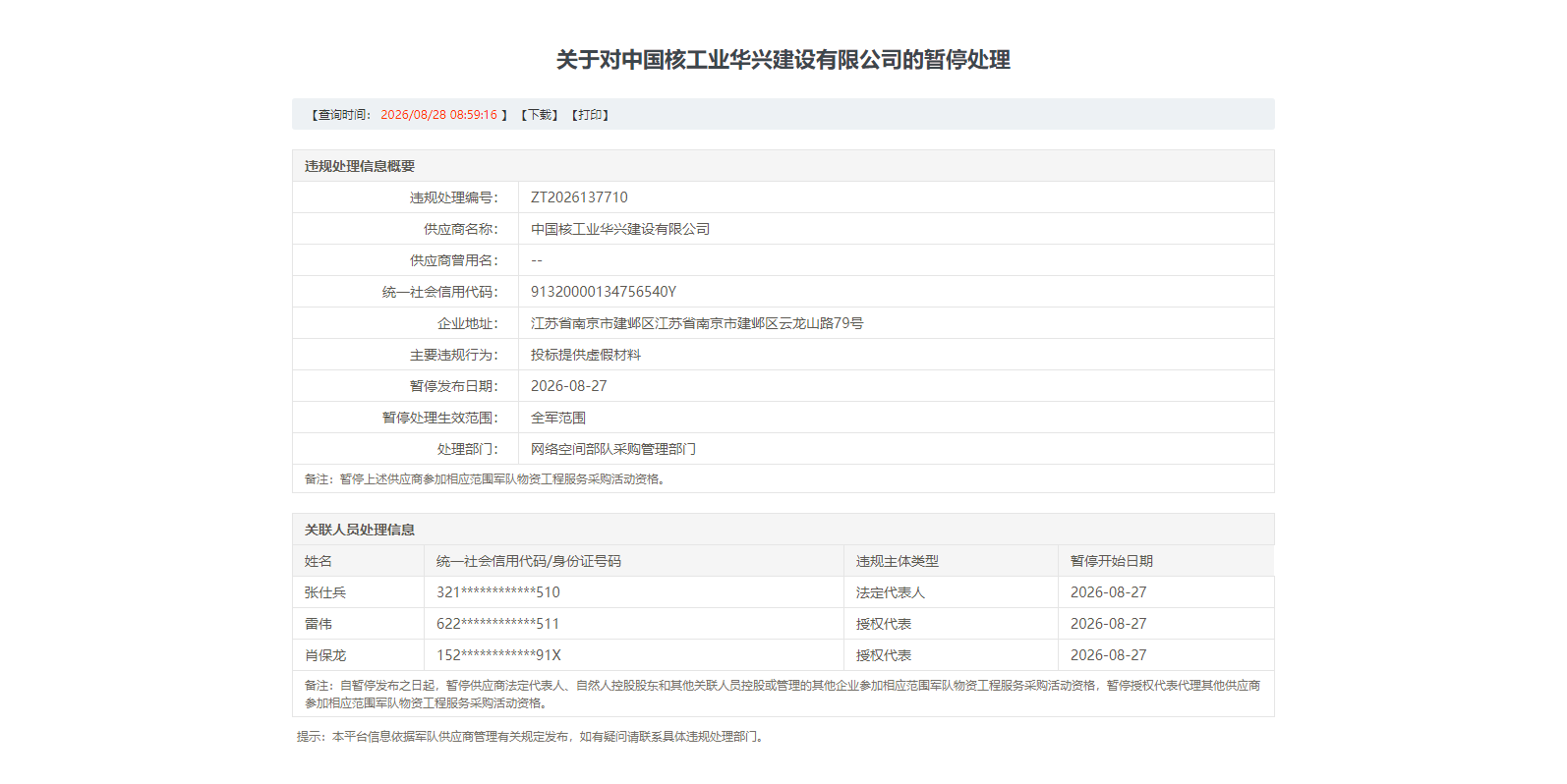This screenshot has height=784, width=1567.
Task: Click the 提示 notice at page bottom
Action: [533, 737]
